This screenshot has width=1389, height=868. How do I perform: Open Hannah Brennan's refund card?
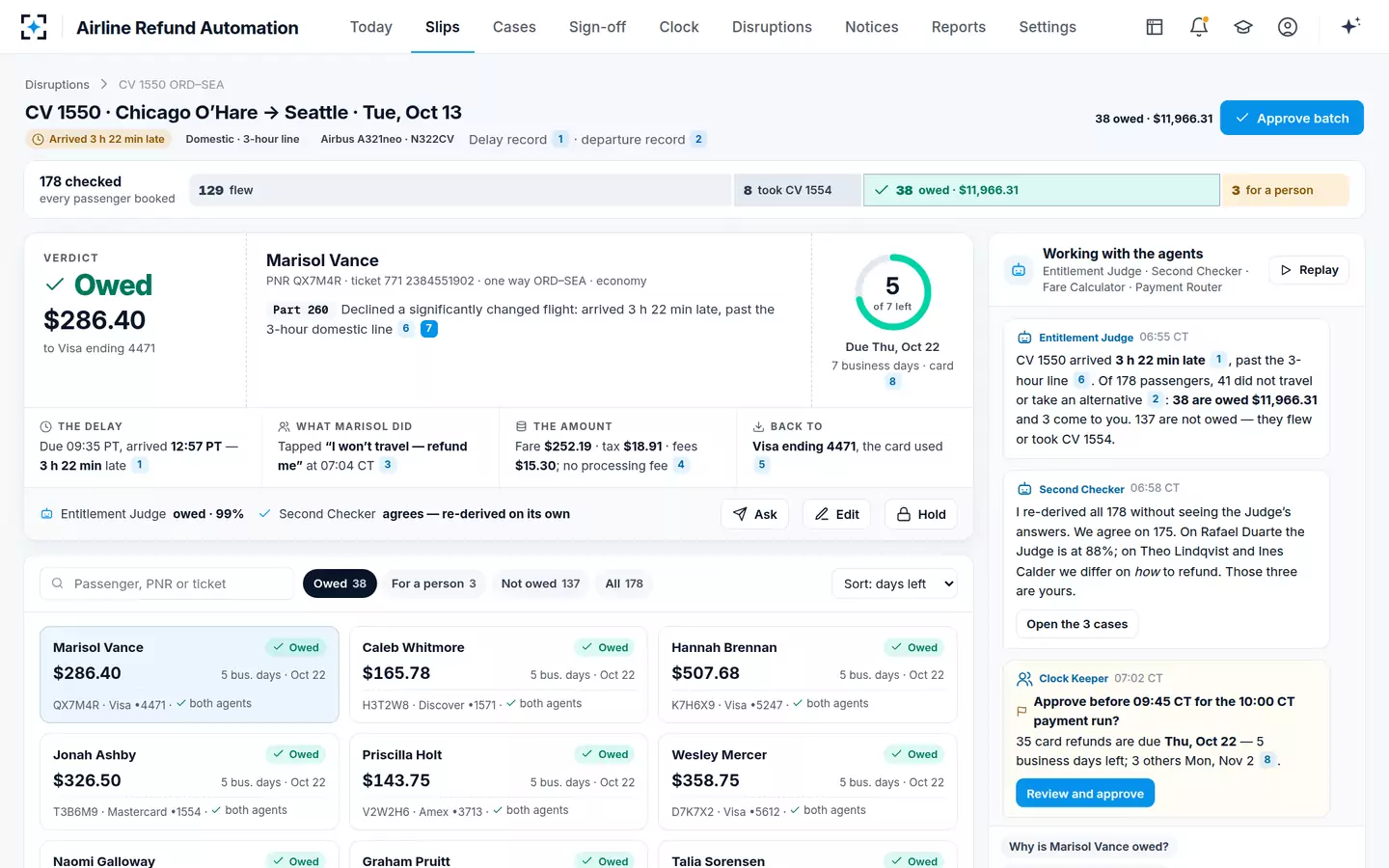[x=807, y=675]
